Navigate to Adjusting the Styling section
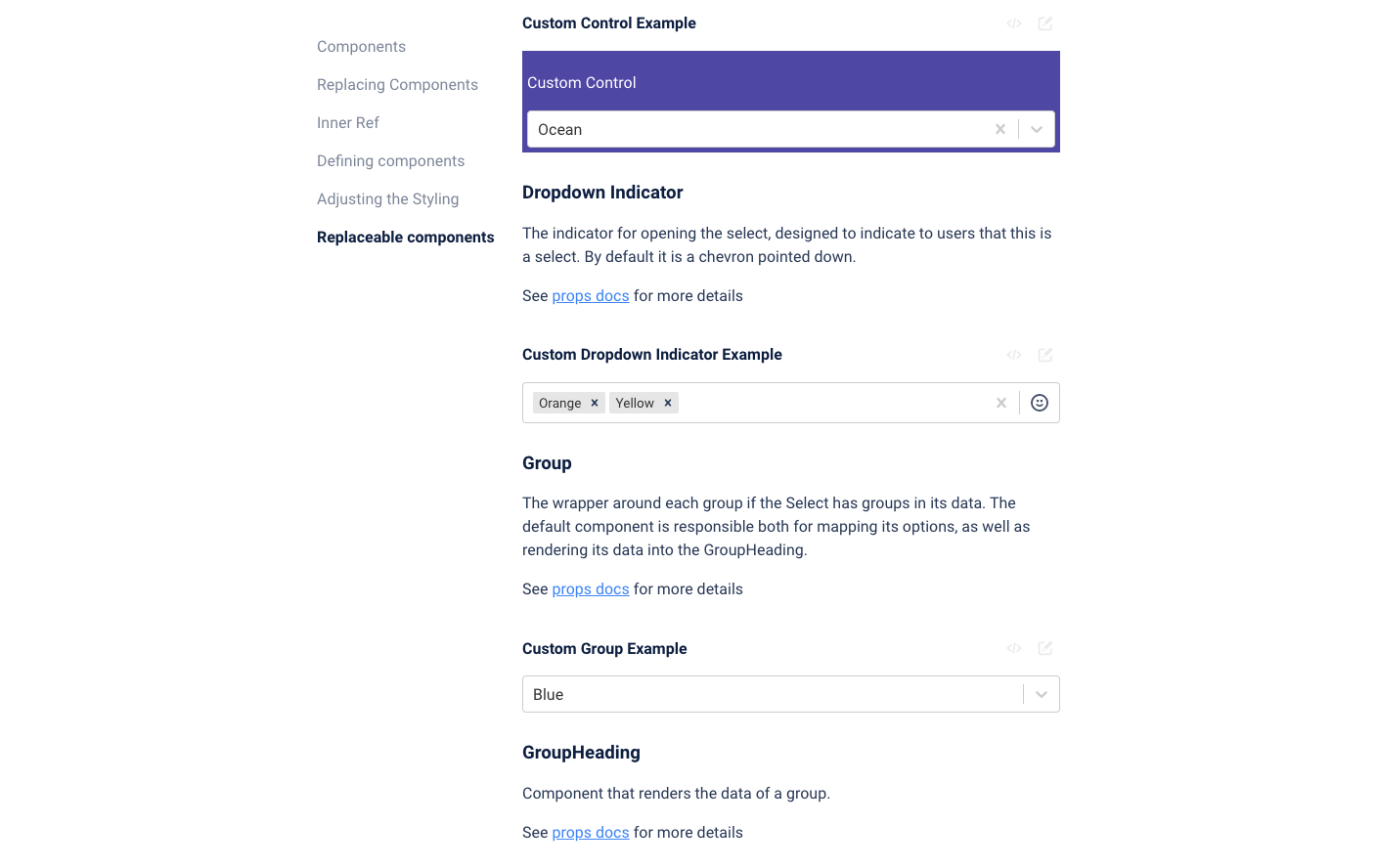The width and height of the screenshot is (1376, 868). (387, 199)
